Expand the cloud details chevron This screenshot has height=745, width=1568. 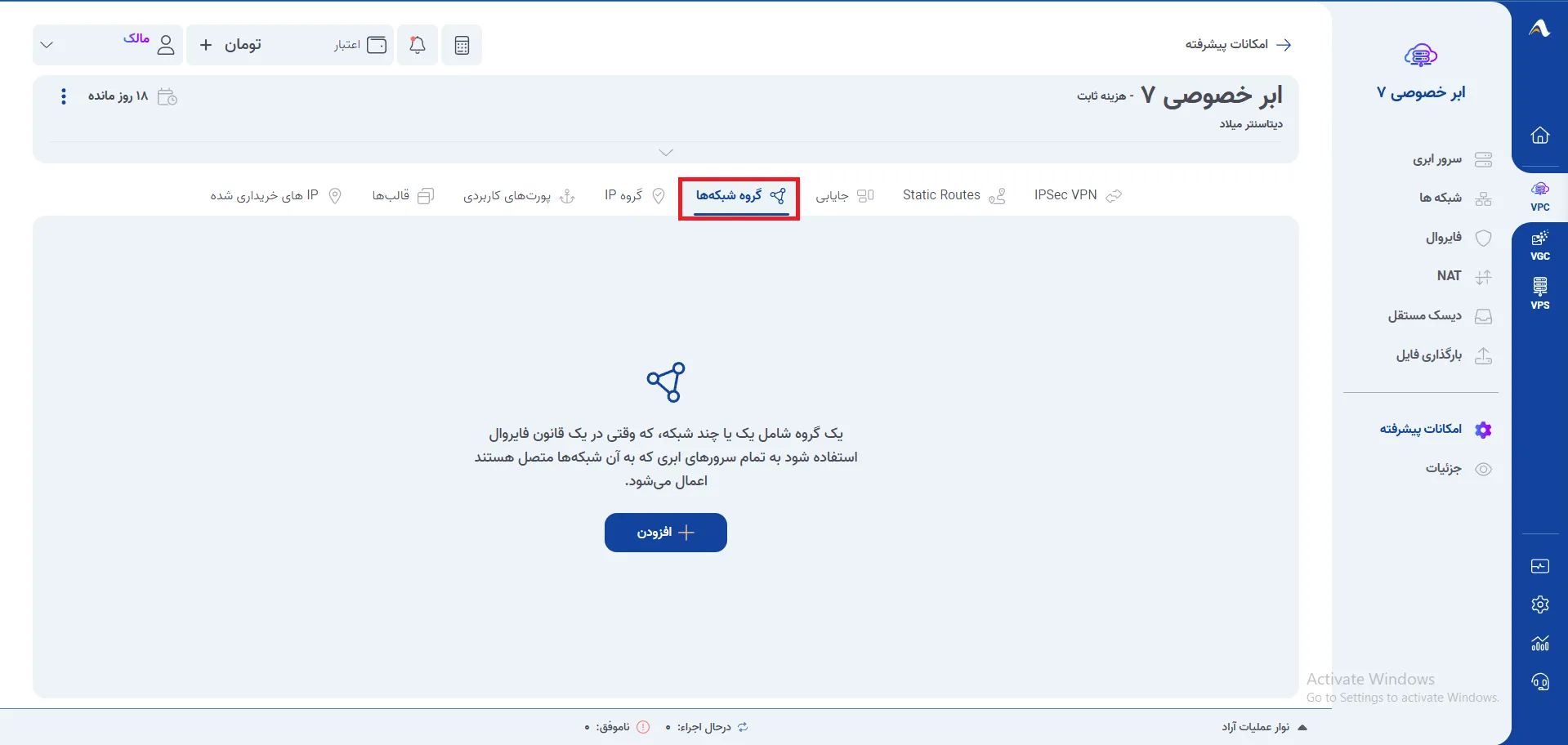666,153
